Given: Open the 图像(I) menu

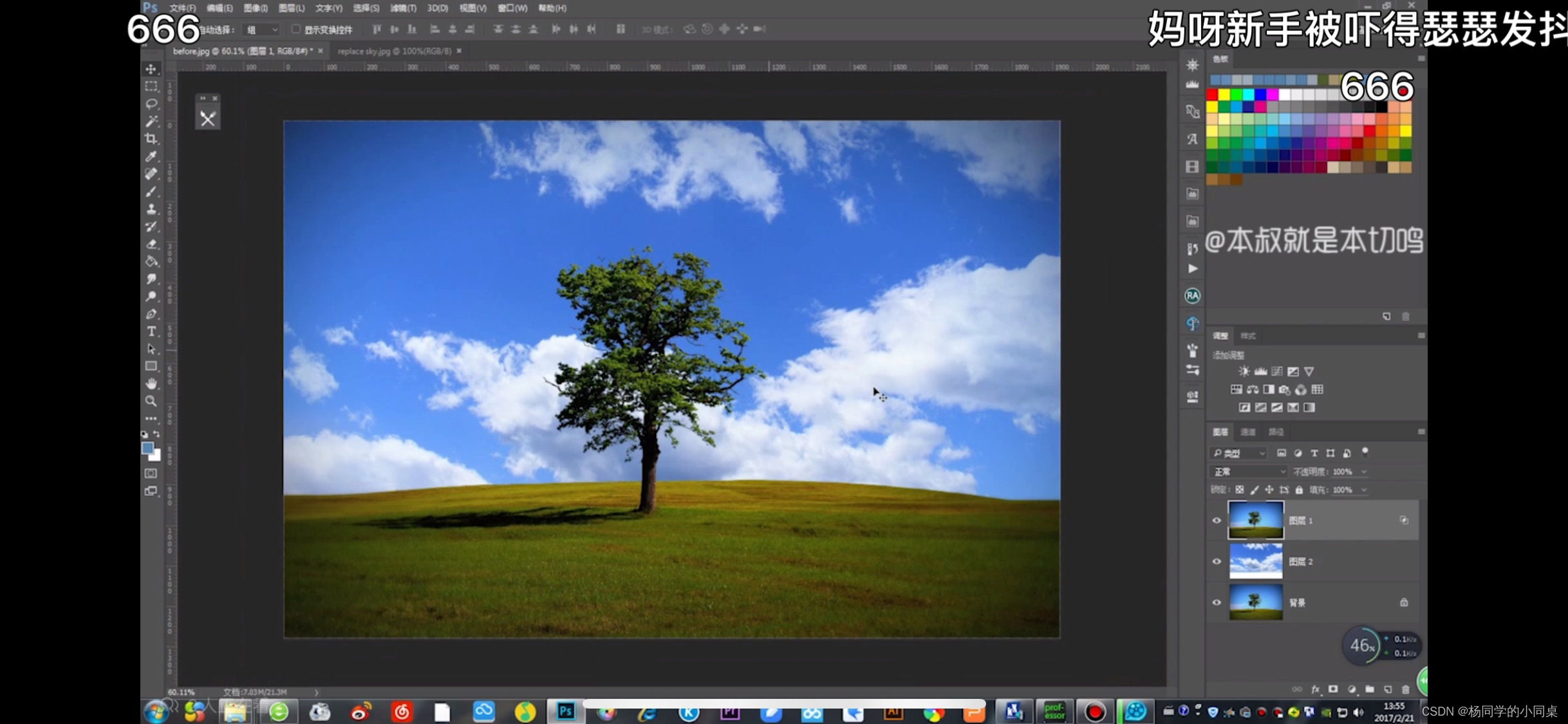Looking at the screenshot, I should click(256, 8).
